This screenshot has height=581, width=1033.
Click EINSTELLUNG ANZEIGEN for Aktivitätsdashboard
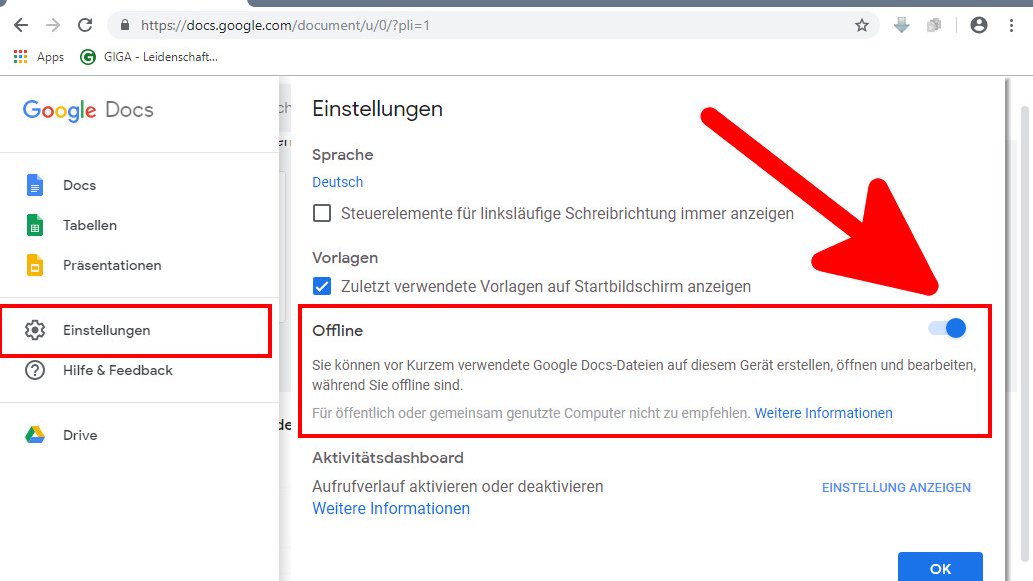896,488
